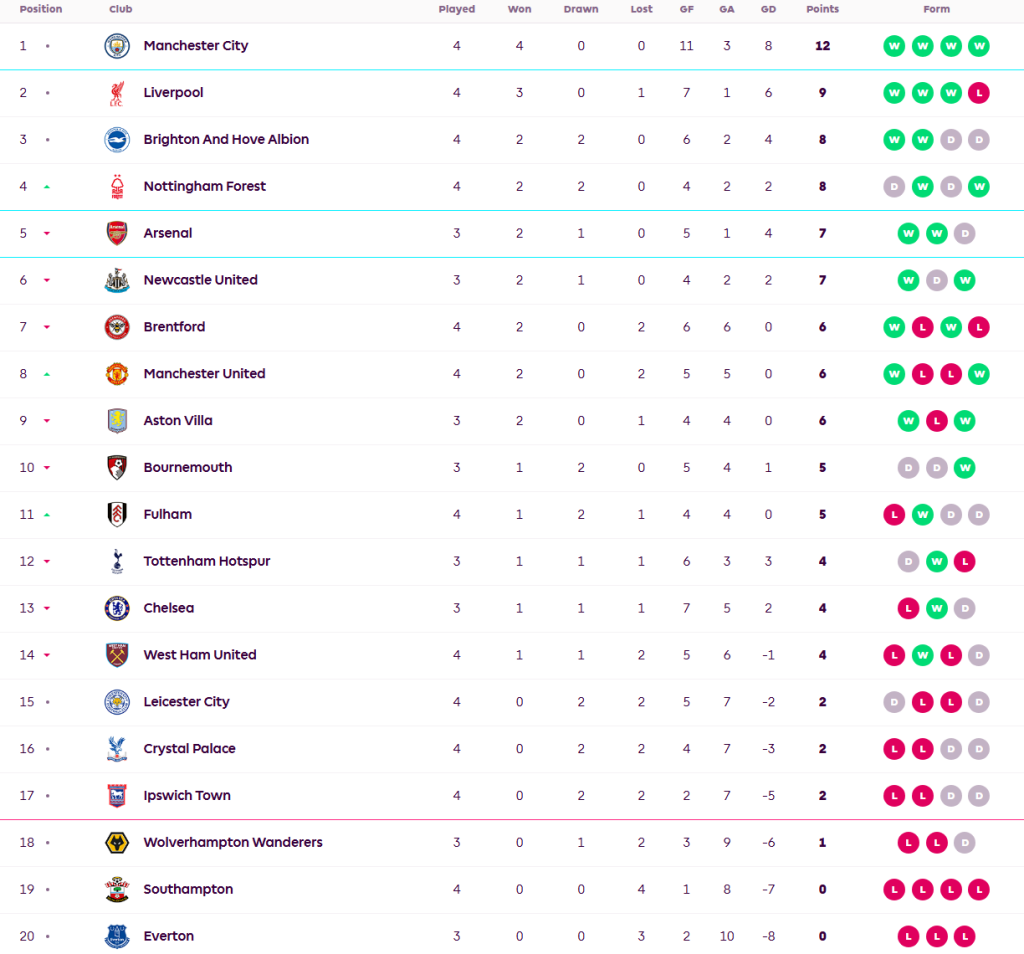Click Liverpool's red L form badge
This screenshot has width=1024, height=954.
pos(978,93)
